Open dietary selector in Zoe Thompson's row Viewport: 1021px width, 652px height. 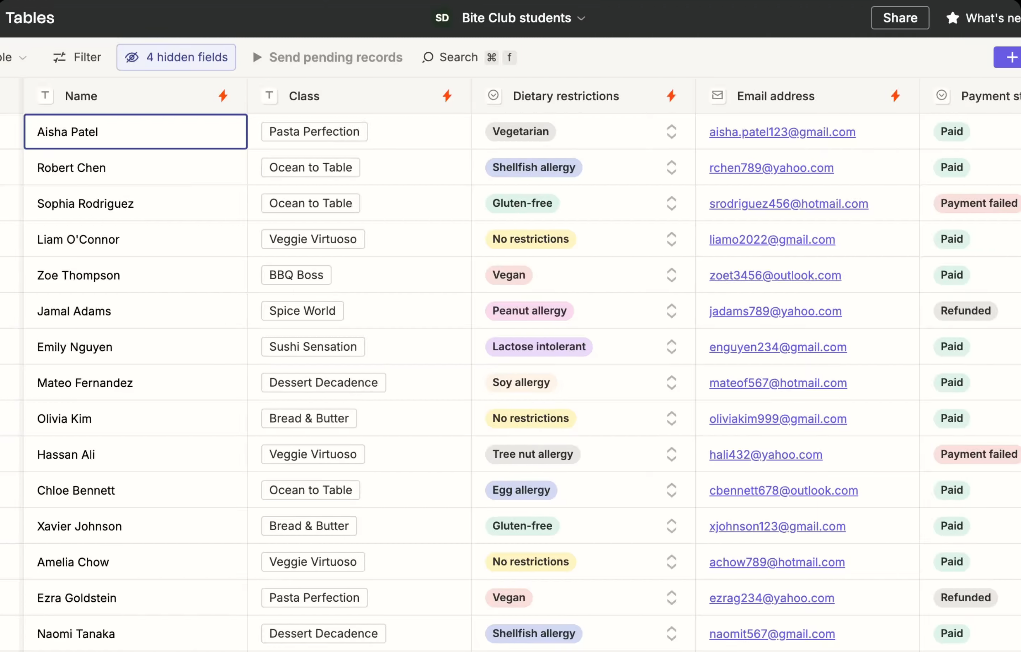click(x=671, y=275)
